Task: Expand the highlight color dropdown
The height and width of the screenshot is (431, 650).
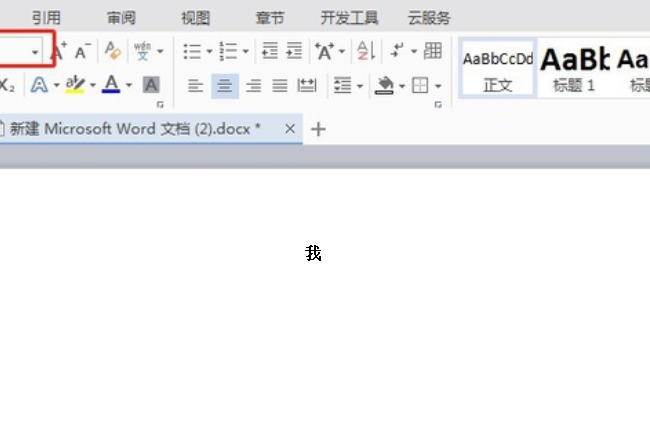Action: point(93,86)
